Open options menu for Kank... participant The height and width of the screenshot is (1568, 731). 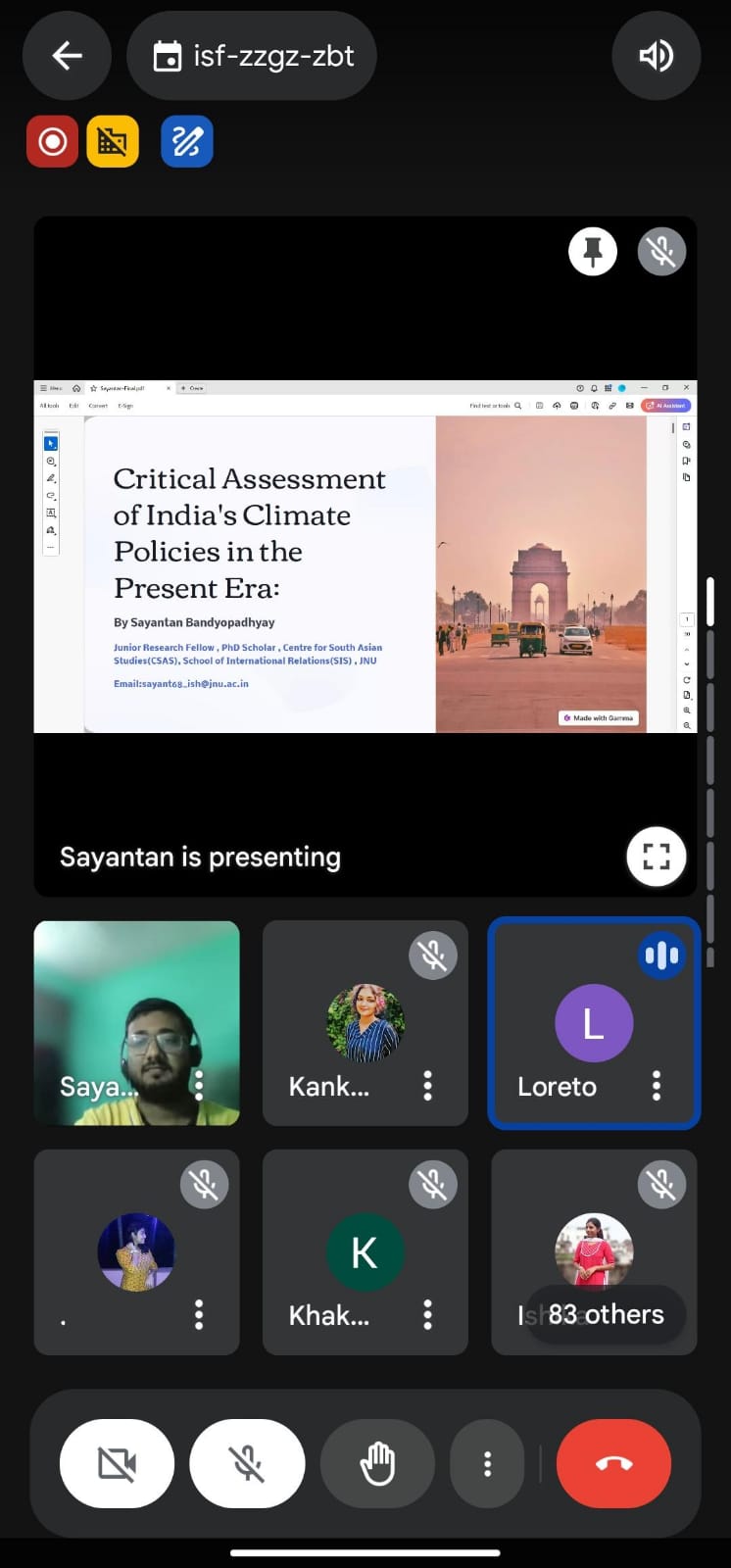pos(427,1086)
